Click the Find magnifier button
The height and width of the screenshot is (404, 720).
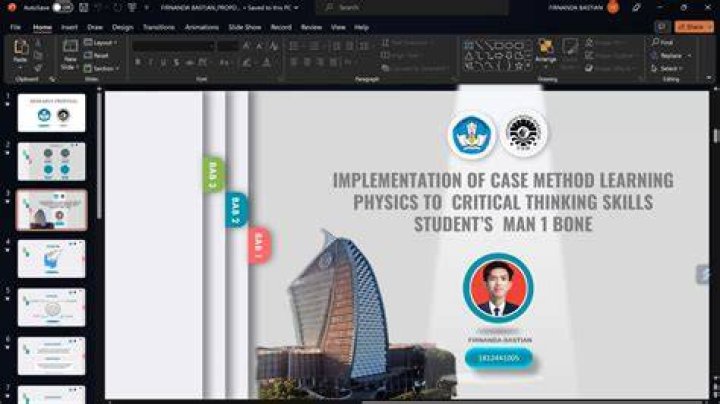point(663,42)
